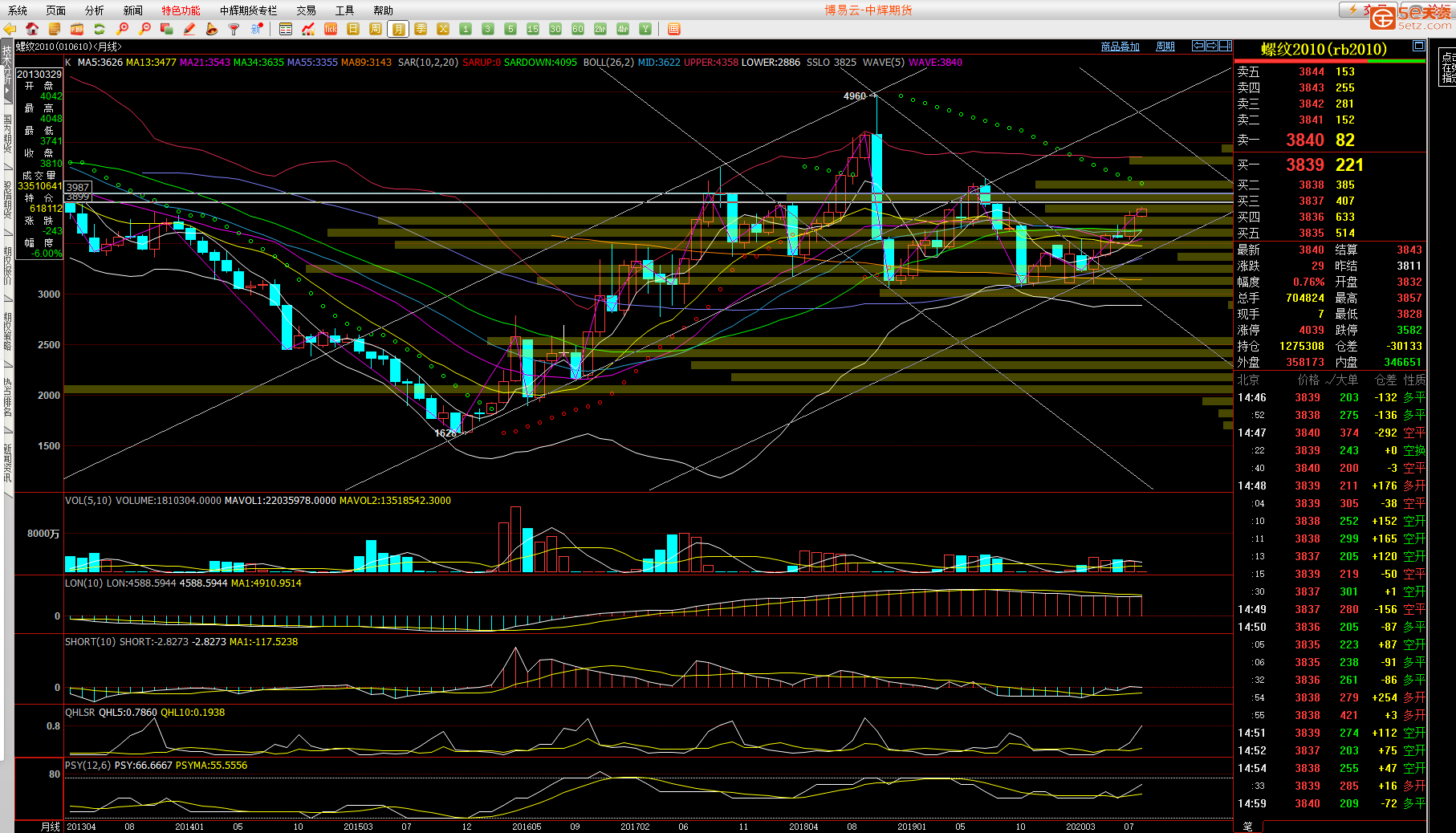Screen dimensions: 1456x833
Task: Switch to weekly 周 period chart
Action: pos(375,29)
